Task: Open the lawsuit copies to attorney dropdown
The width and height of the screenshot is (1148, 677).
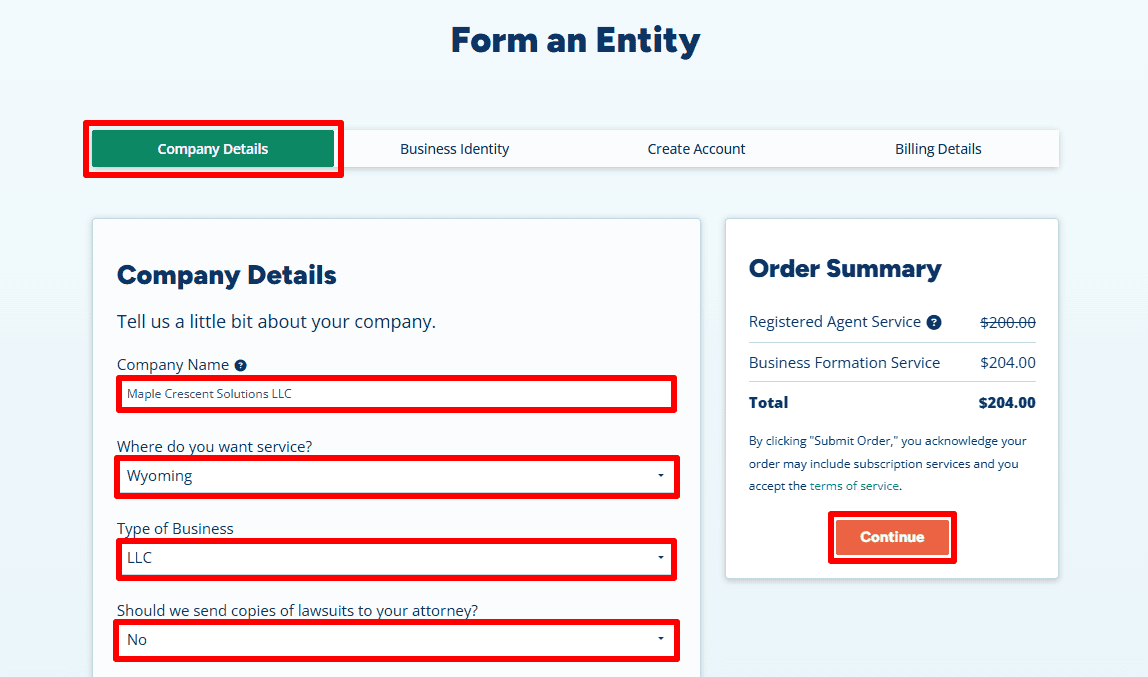Action: pyautogui.click(x=396, y=640)
